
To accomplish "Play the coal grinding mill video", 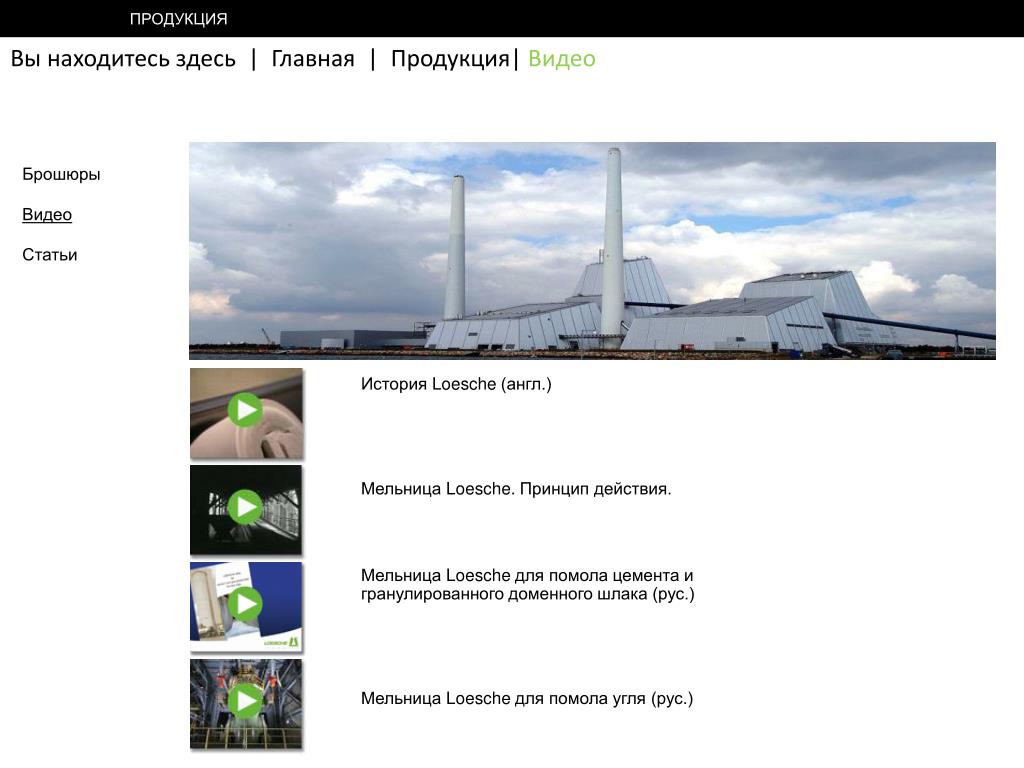I will [x=246, y=701].
